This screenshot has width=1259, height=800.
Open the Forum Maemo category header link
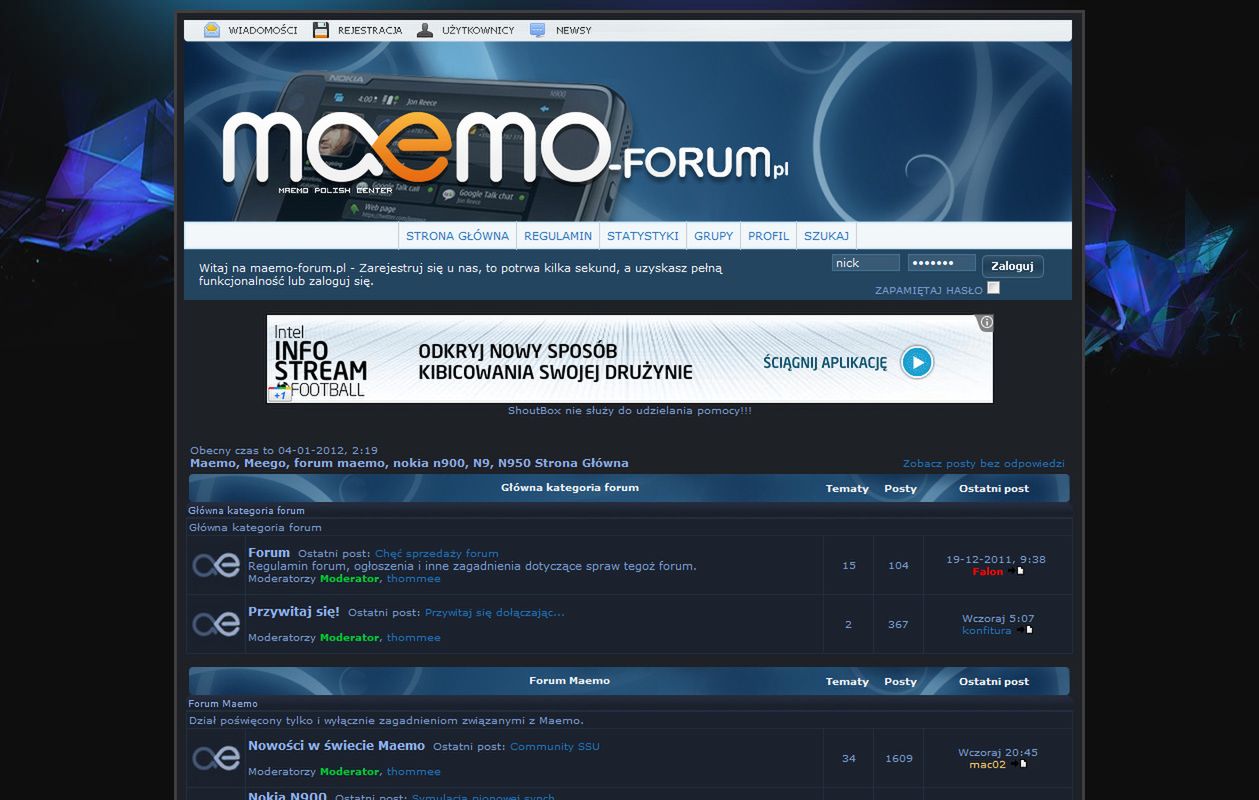569,680
